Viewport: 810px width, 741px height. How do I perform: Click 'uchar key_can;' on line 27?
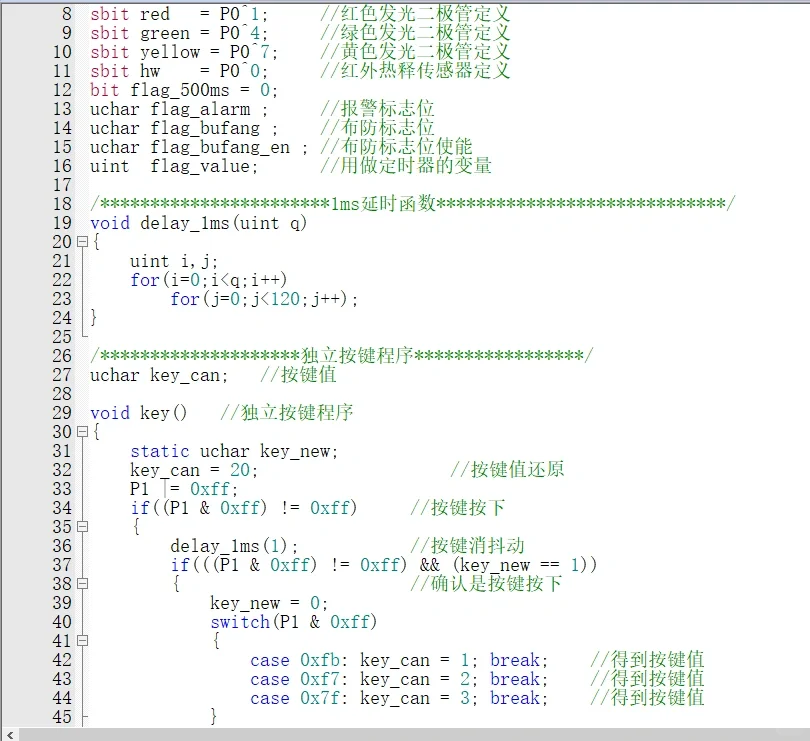(x=159, y=375)
